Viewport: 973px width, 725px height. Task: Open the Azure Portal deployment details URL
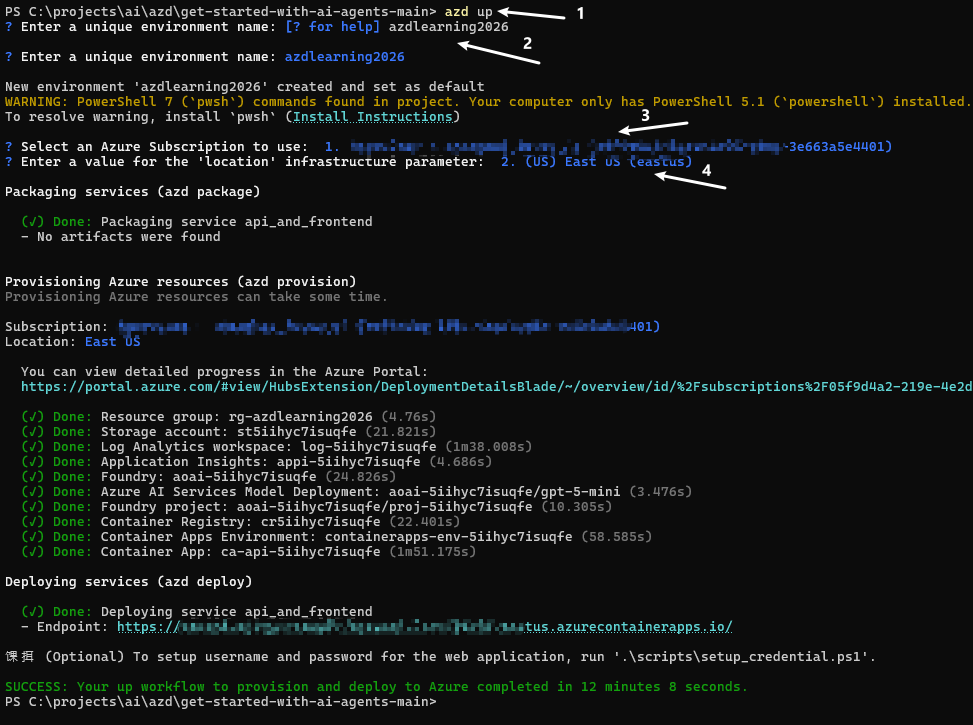496,387
